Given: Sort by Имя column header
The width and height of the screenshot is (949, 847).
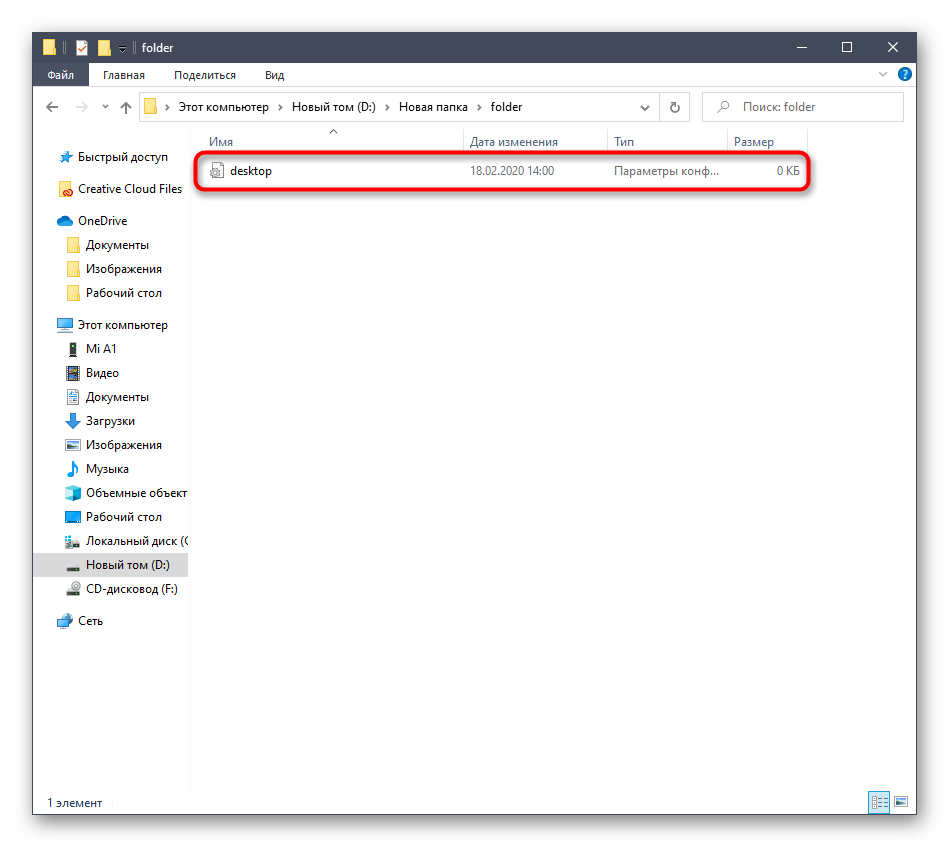Looking at the screenshot, I should coord(221,142).
